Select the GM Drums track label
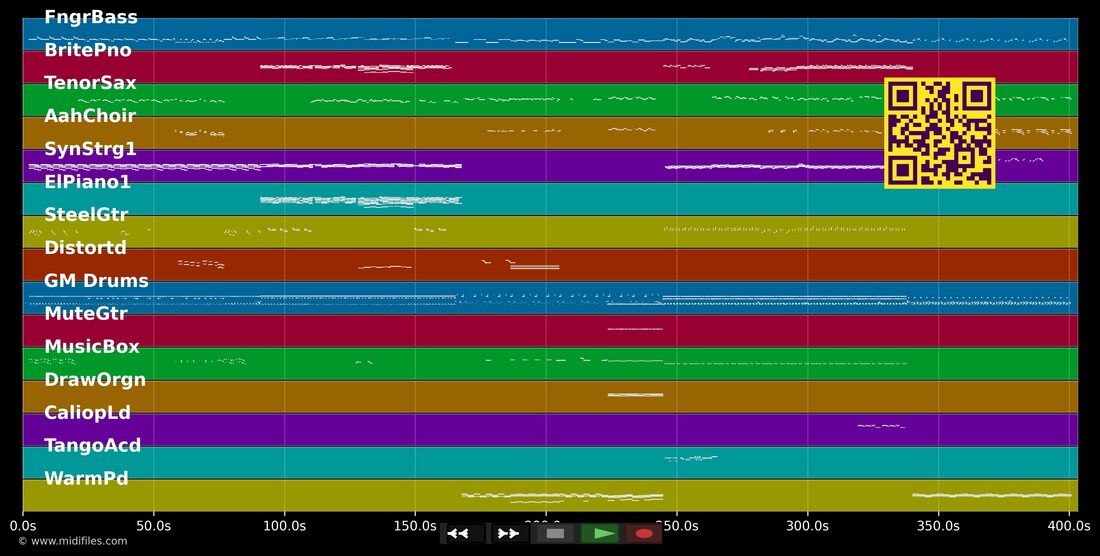 click(96, 281)
